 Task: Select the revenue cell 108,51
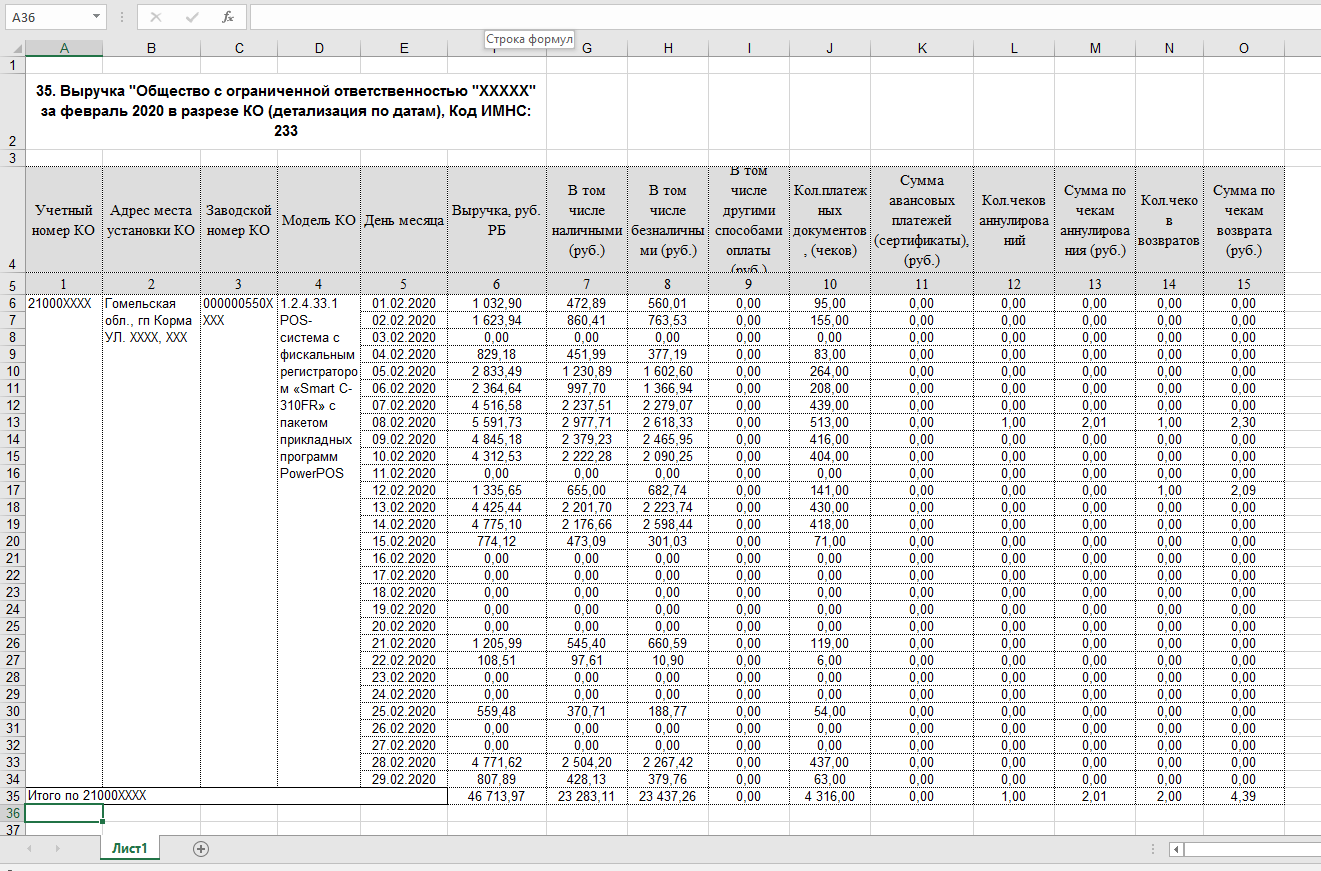[497, 660]
